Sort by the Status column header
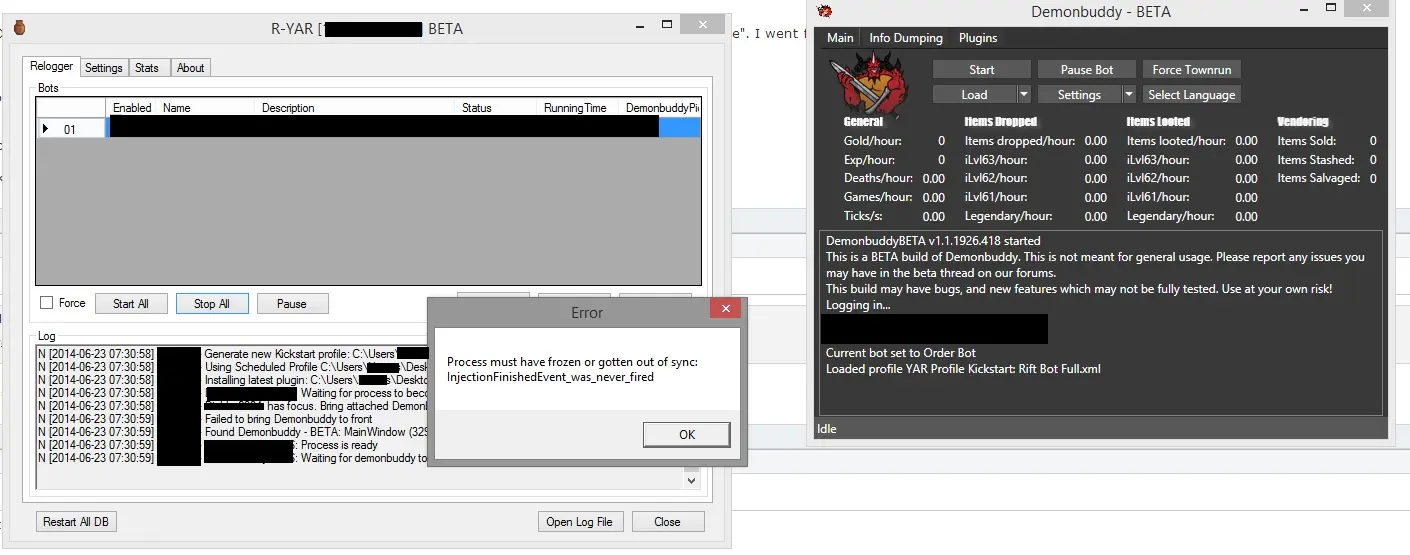The height and width of the screenshot is (555, 1410). click(x=477, y=108)
